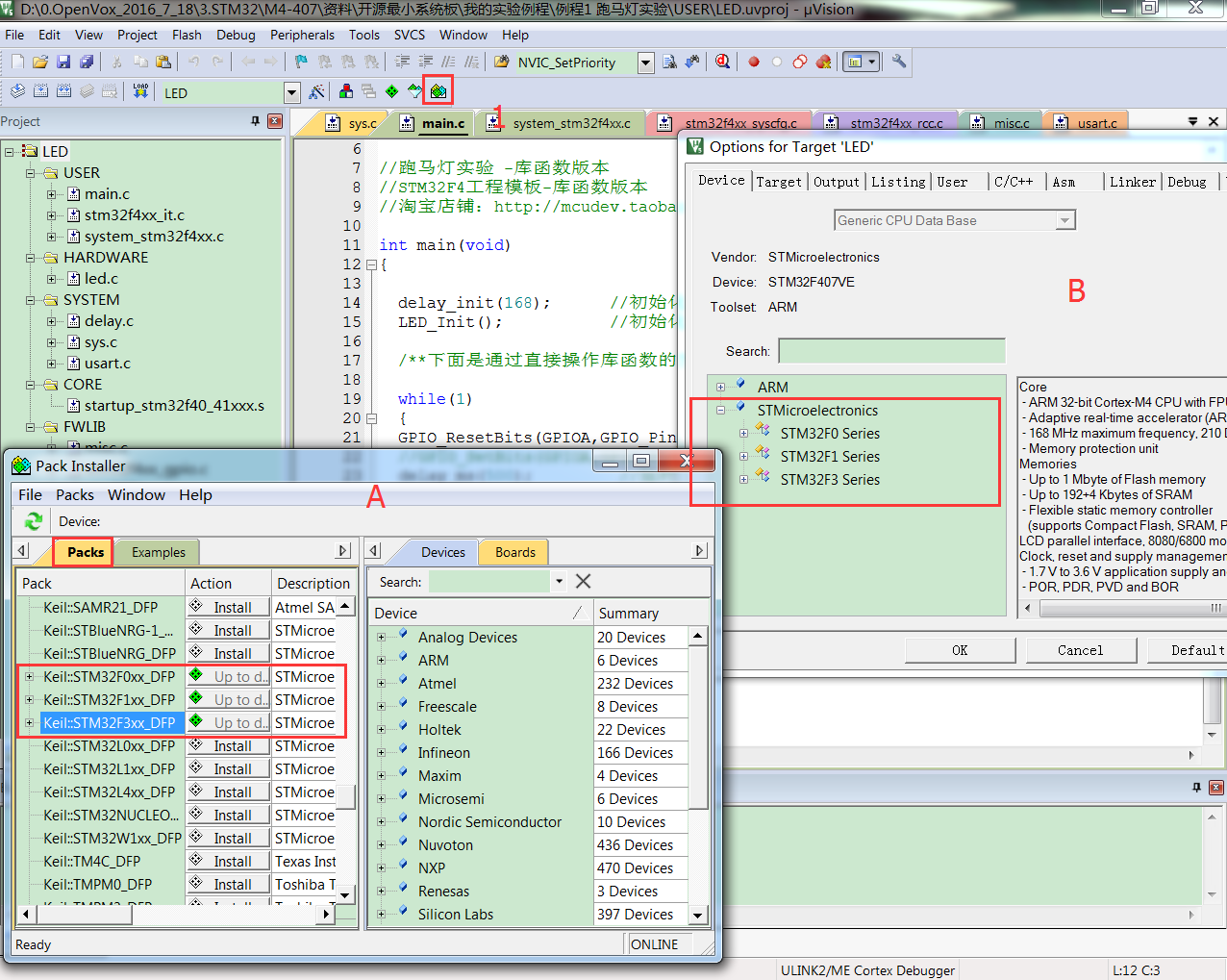The height and width of the screenshot is (980, 1227).
Task: Collapse the HARDWARE group in Project tree
Action: coord(30,258)
